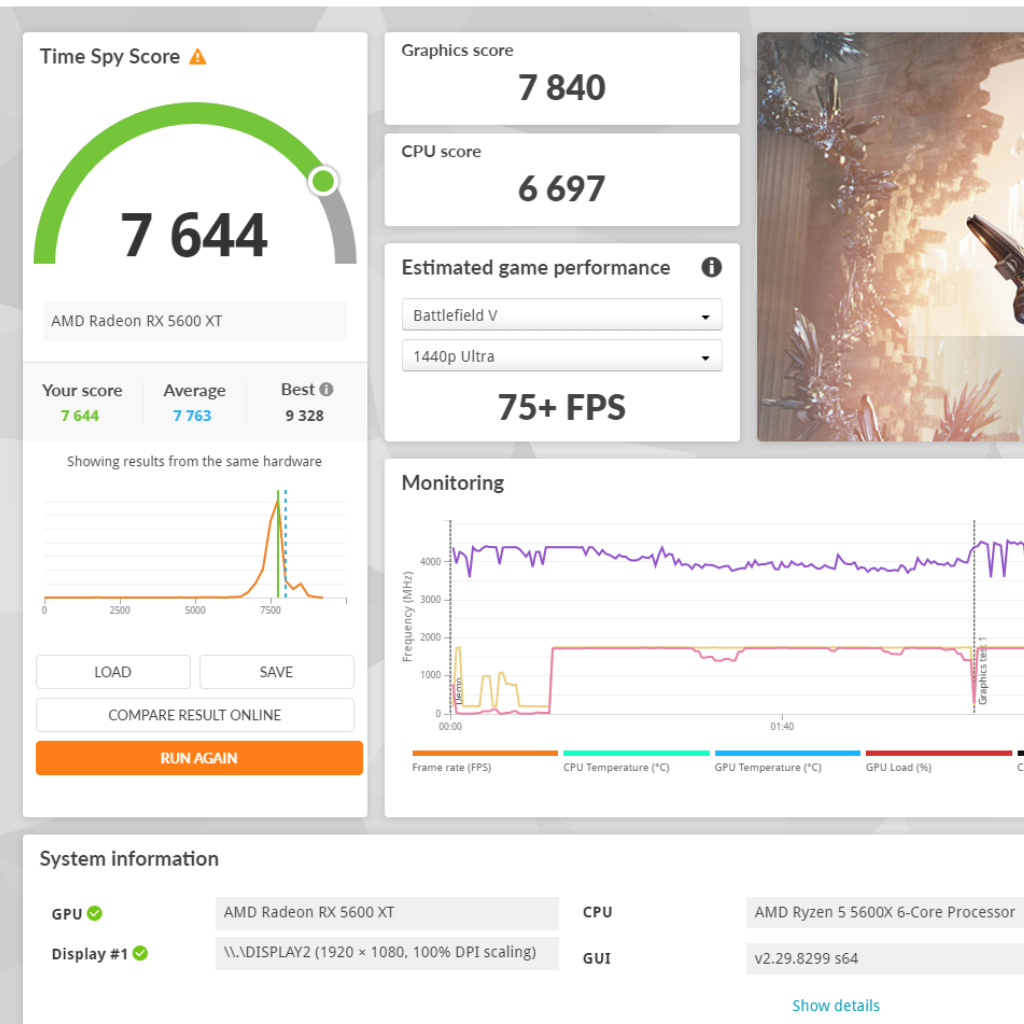Expand the 1440p Ultra resolution dropdown
The height and width of the screenshot is (1024, 1024).
pyautogui.click(x=561, y=357)
